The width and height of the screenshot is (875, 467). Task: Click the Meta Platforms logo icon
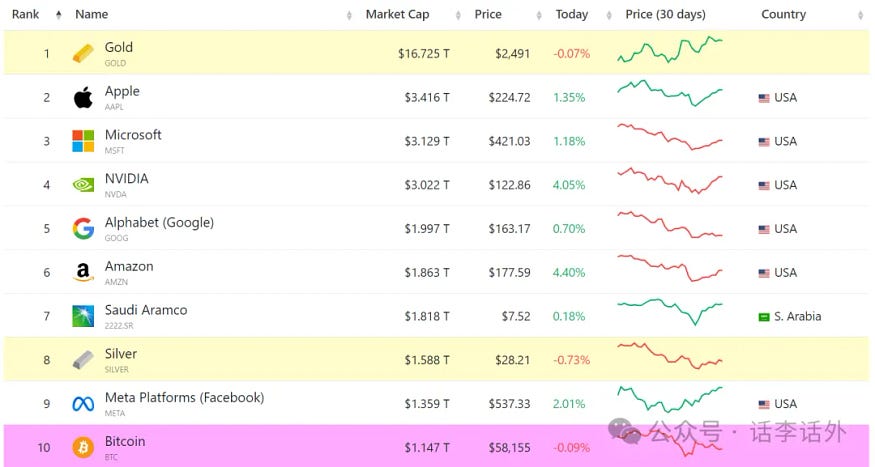pyautogui.click(x=83, y=404)
